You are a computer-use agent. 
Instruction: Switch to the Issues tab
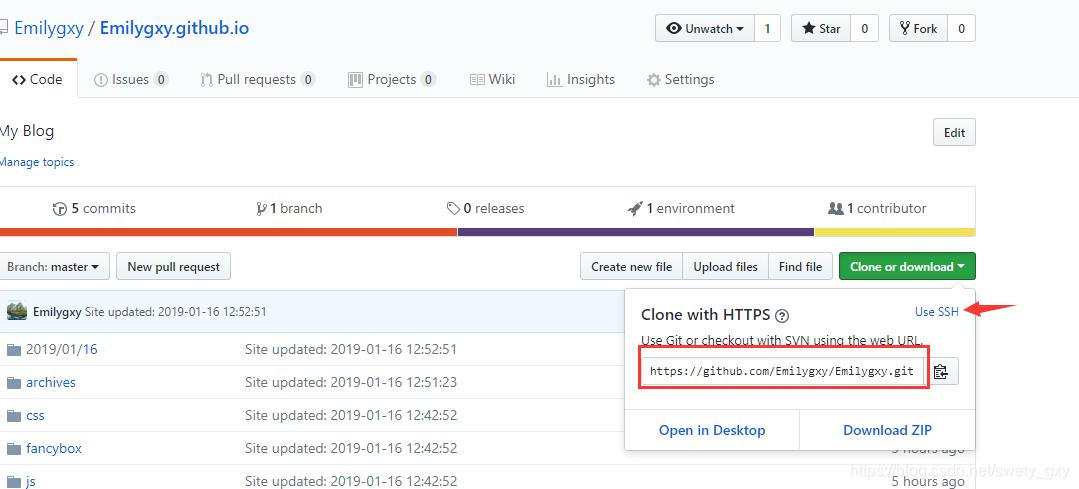tap(131, 79)
